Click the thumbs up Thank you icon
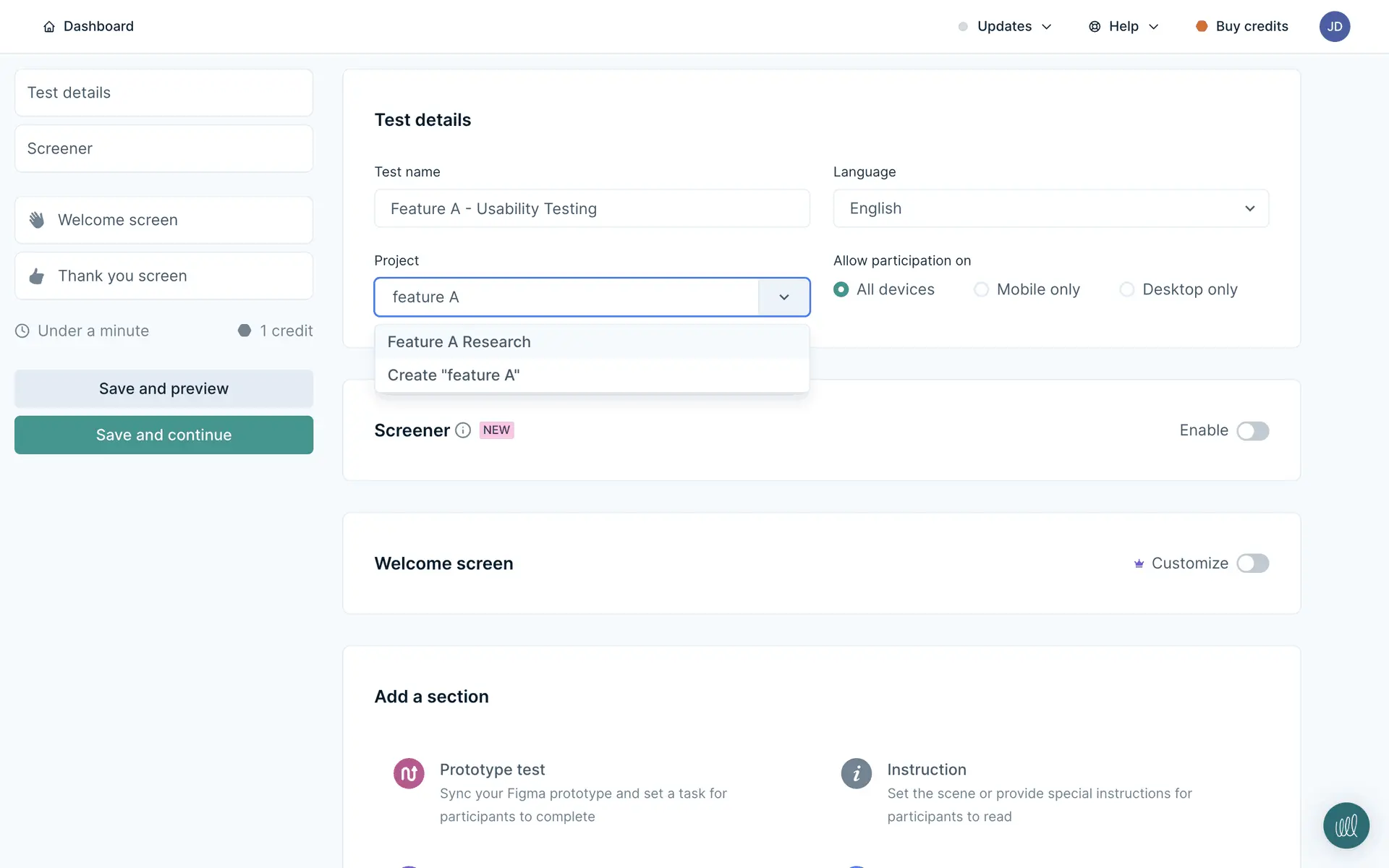 (37, 276)
